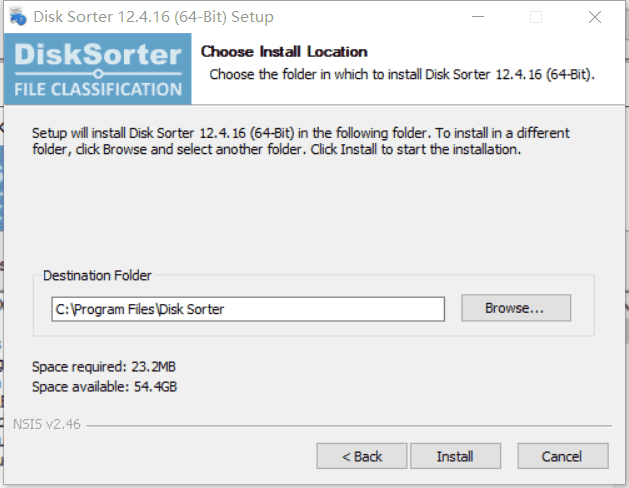629x488 pixels.
Task: Click the 'Choose the folder in which to install' subtitle
Action: click(x=402, y=75)
